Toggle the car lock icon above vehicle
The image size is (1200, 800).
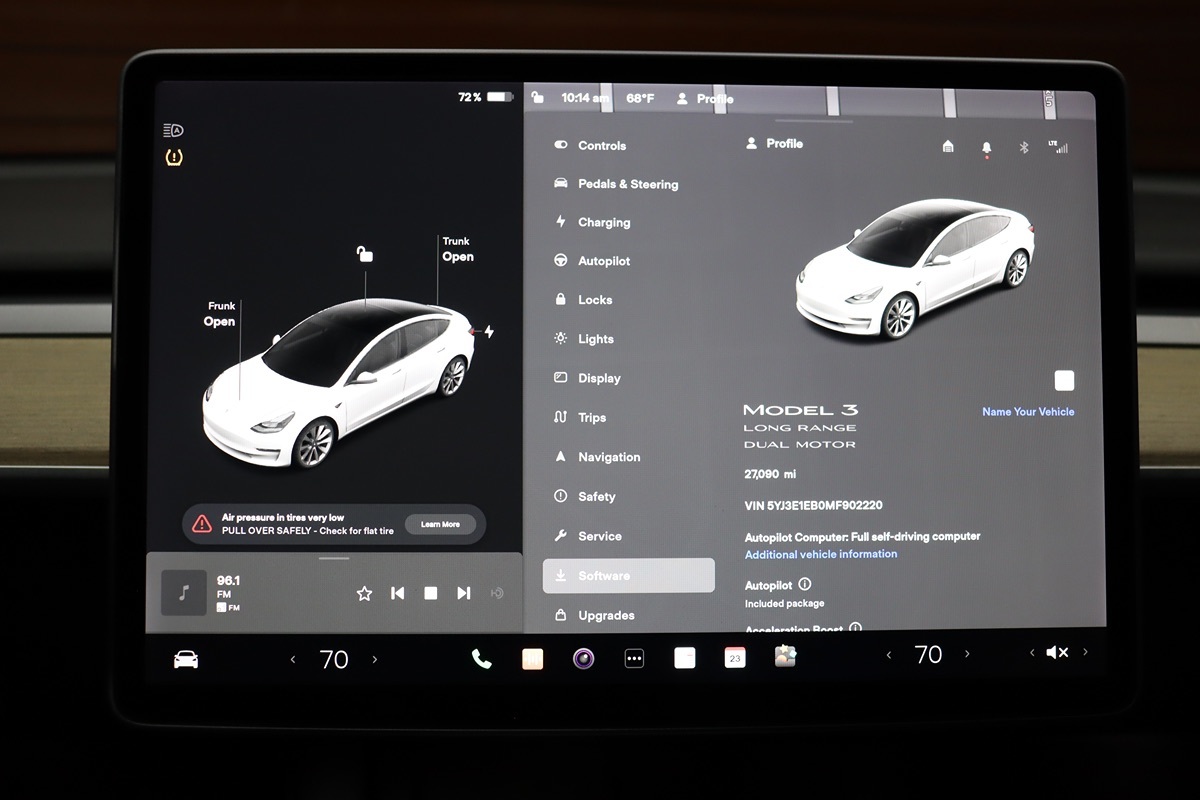(365, 254)
